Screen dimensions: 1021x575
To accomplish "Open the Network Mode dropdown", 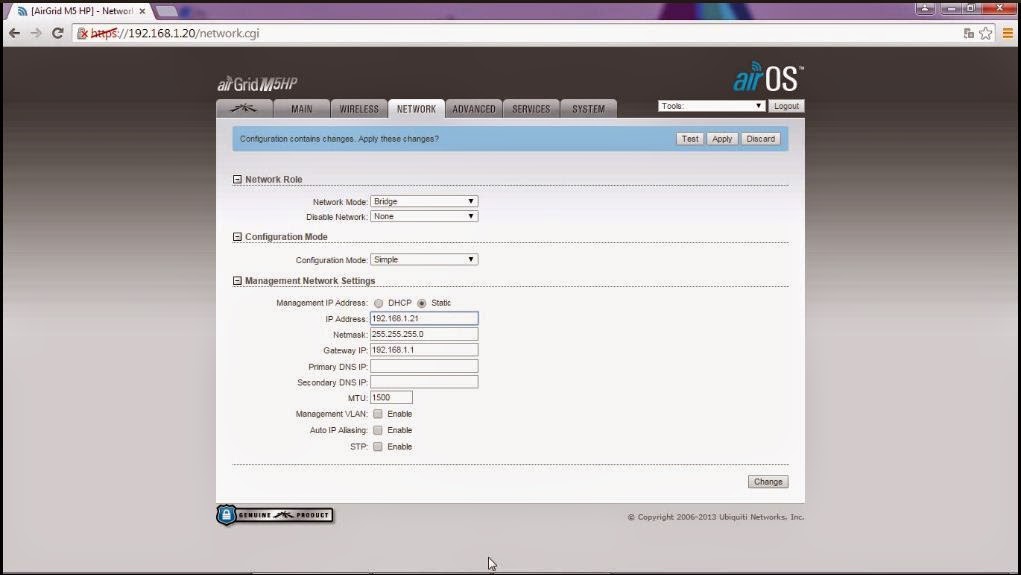I will (424, 201).
